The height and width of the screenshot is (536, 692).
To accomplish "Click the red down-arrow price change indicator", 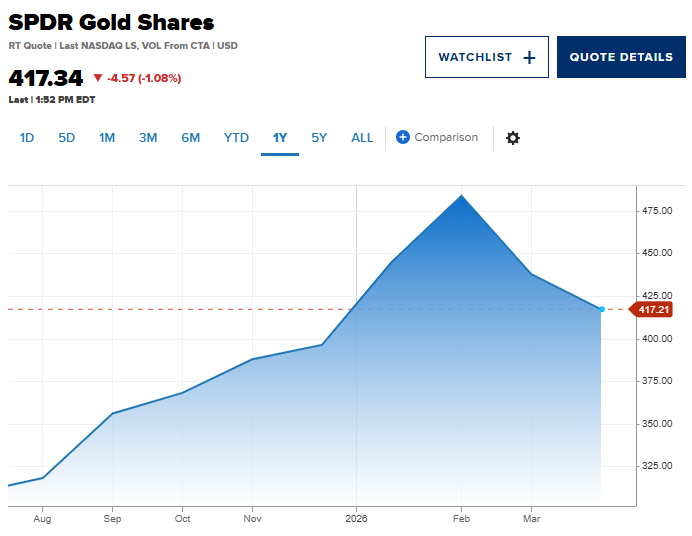I will pyautogui.click(x=98, y=78).
